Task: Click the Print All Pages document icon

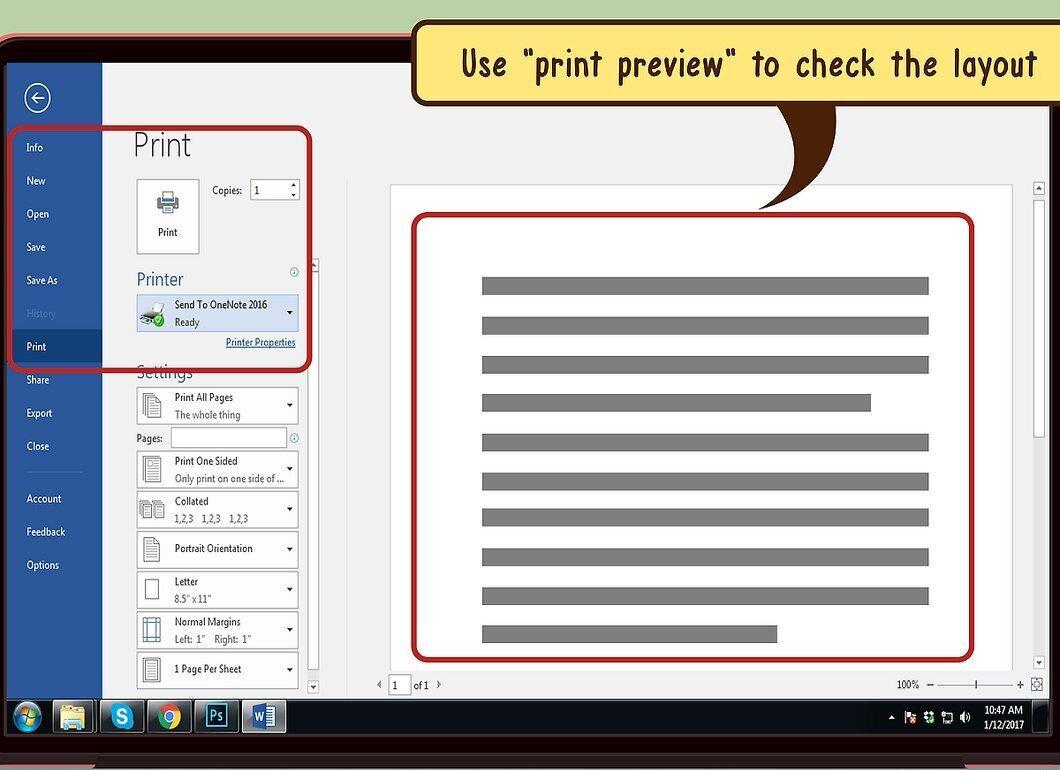Action: click(152, 406)
